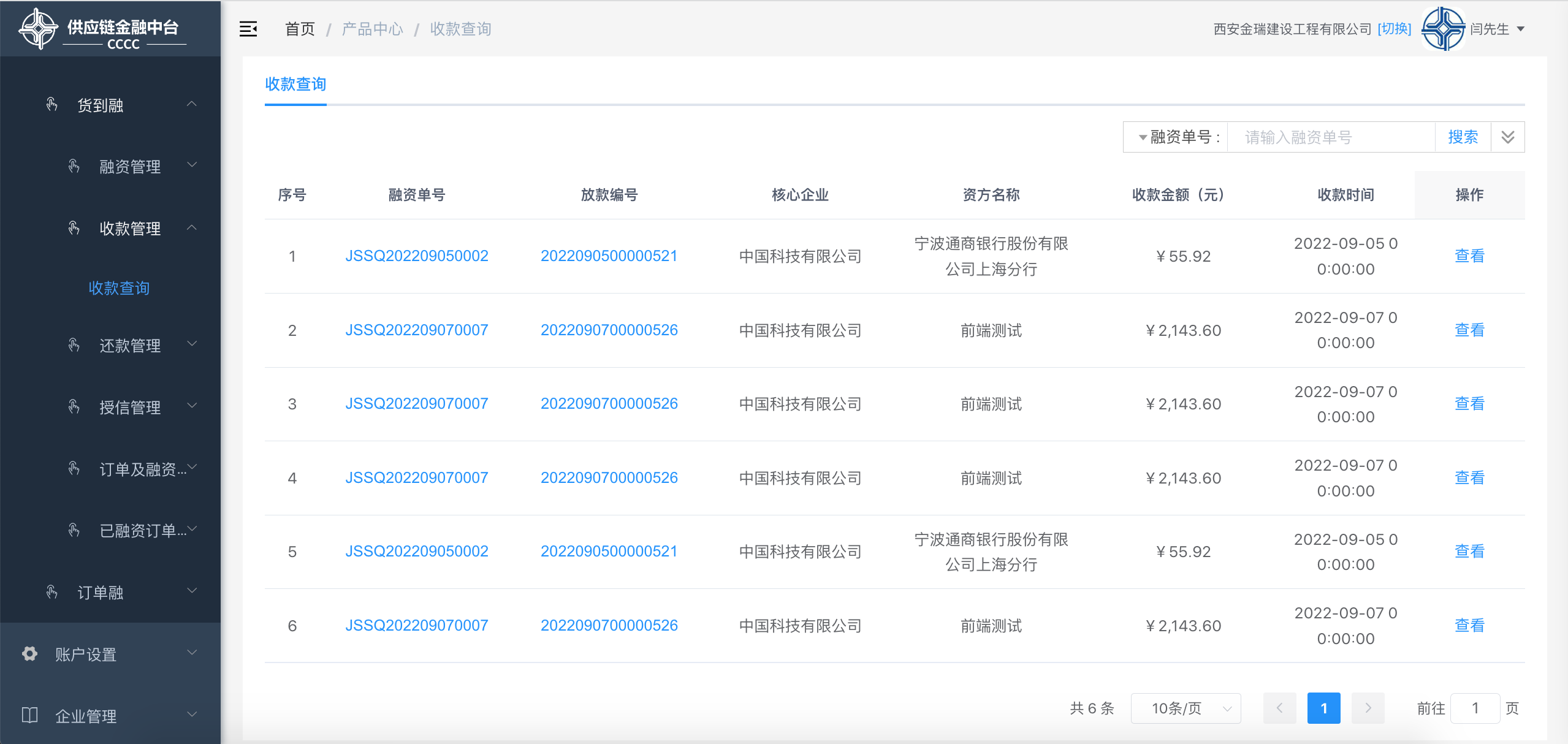Select the 收款查询 sidebar menu item

pyautogui.click(x=119, y=288)
